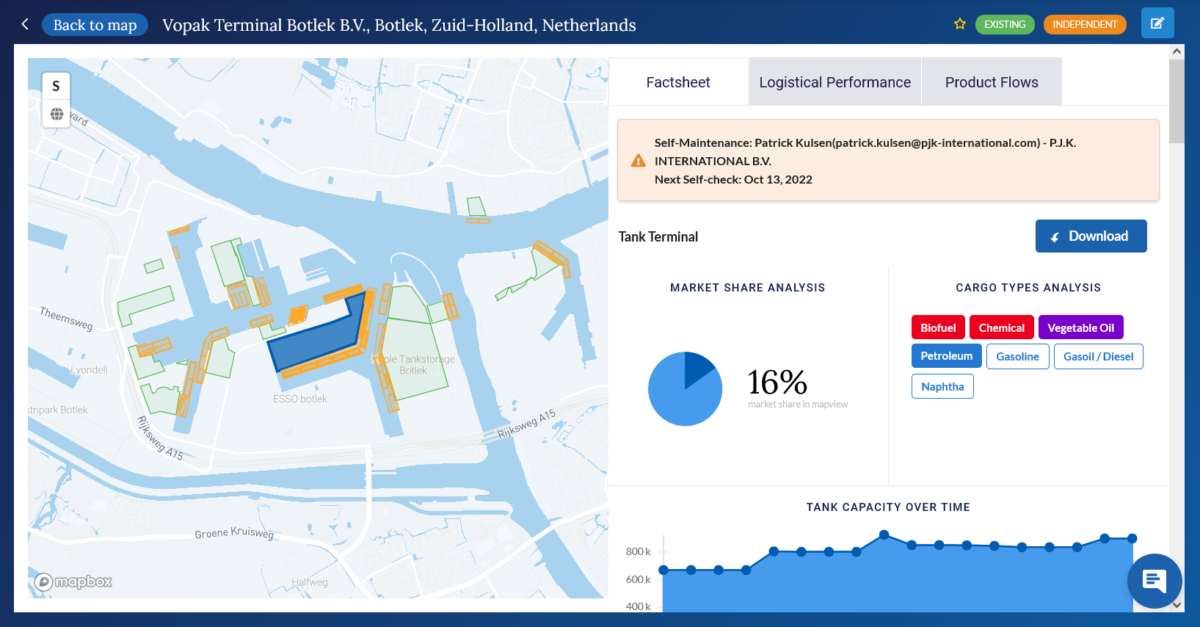Open the Factsheet tab
The height and width of the screenshot is (627, 1200).
click(x=678, y=82)
